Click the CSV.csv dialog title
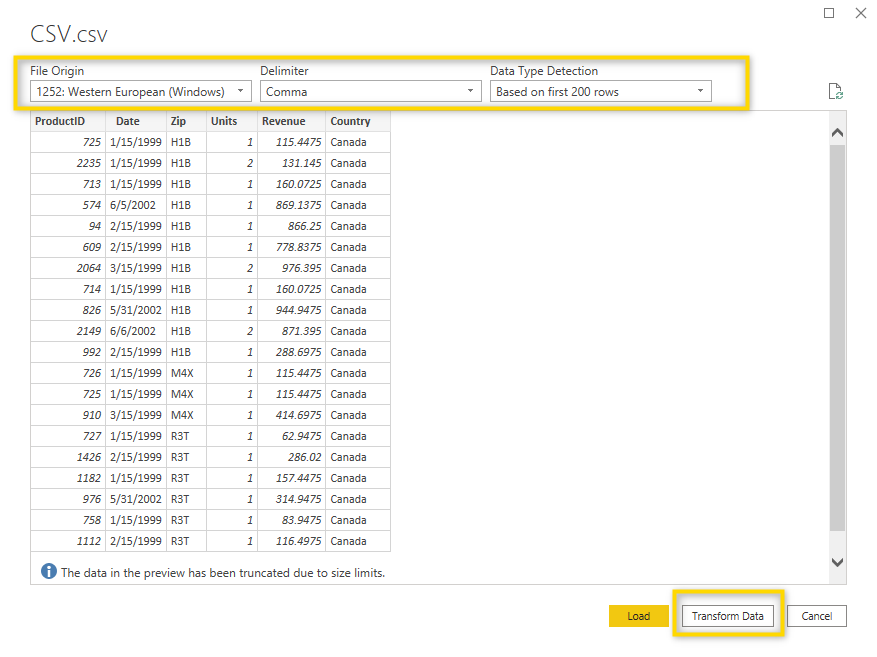877x657 pixels. click(x=69, y=34)
